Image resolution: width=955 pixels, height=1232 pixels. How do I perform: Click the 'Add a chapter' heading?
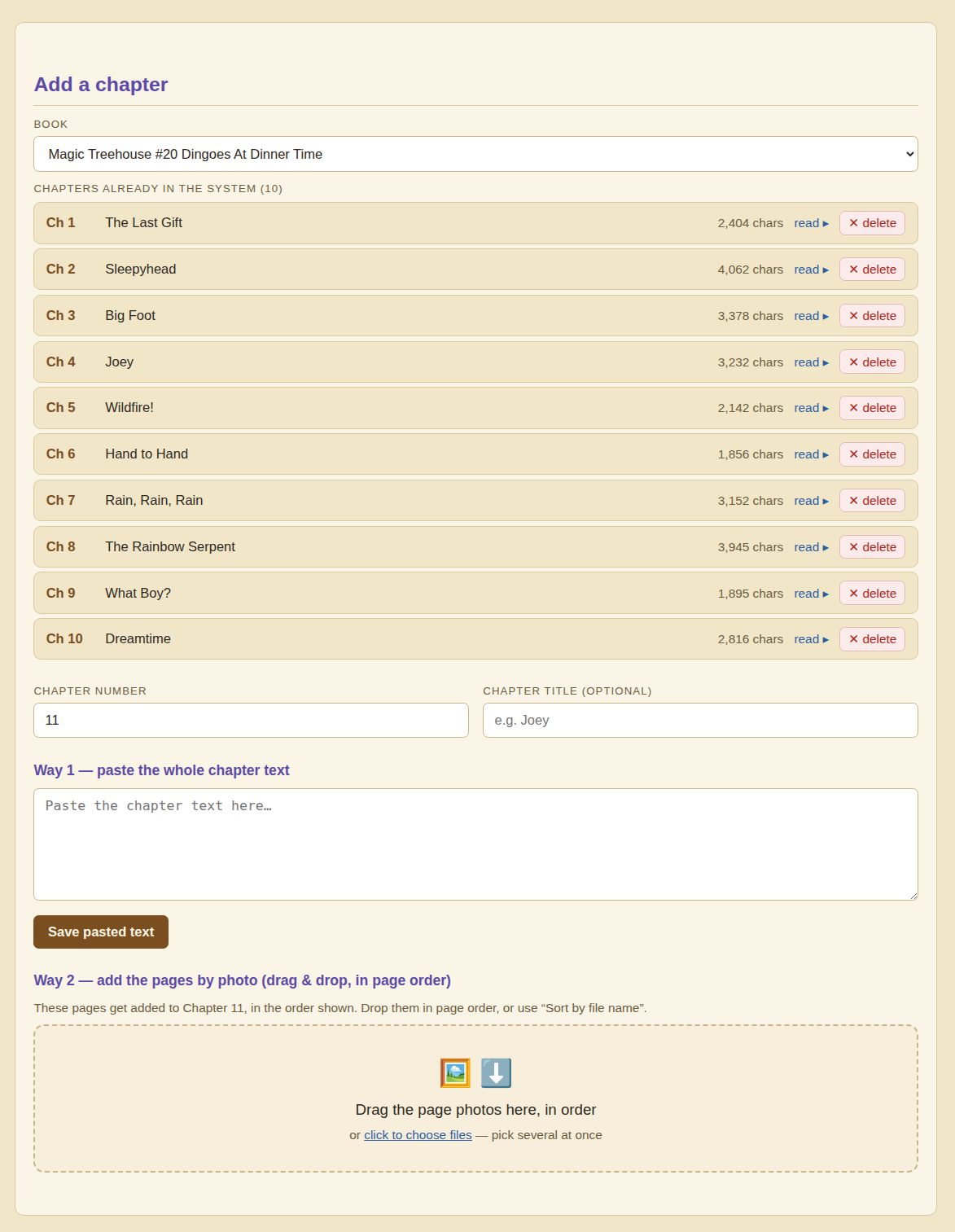click(101, 85)
